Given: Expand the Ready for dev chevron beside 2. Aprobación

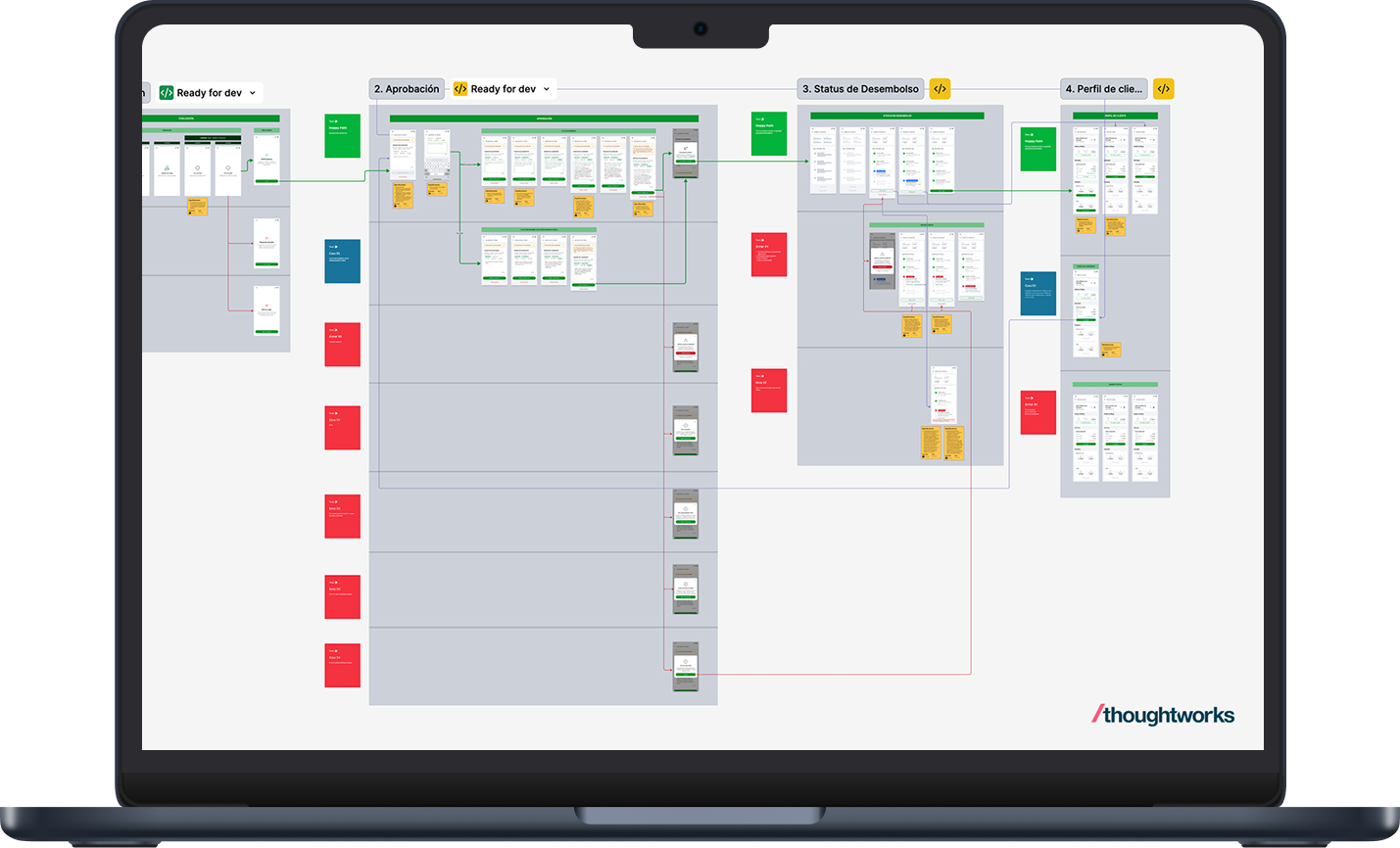Looking at the screenshot, I should (x=547, y=89).
